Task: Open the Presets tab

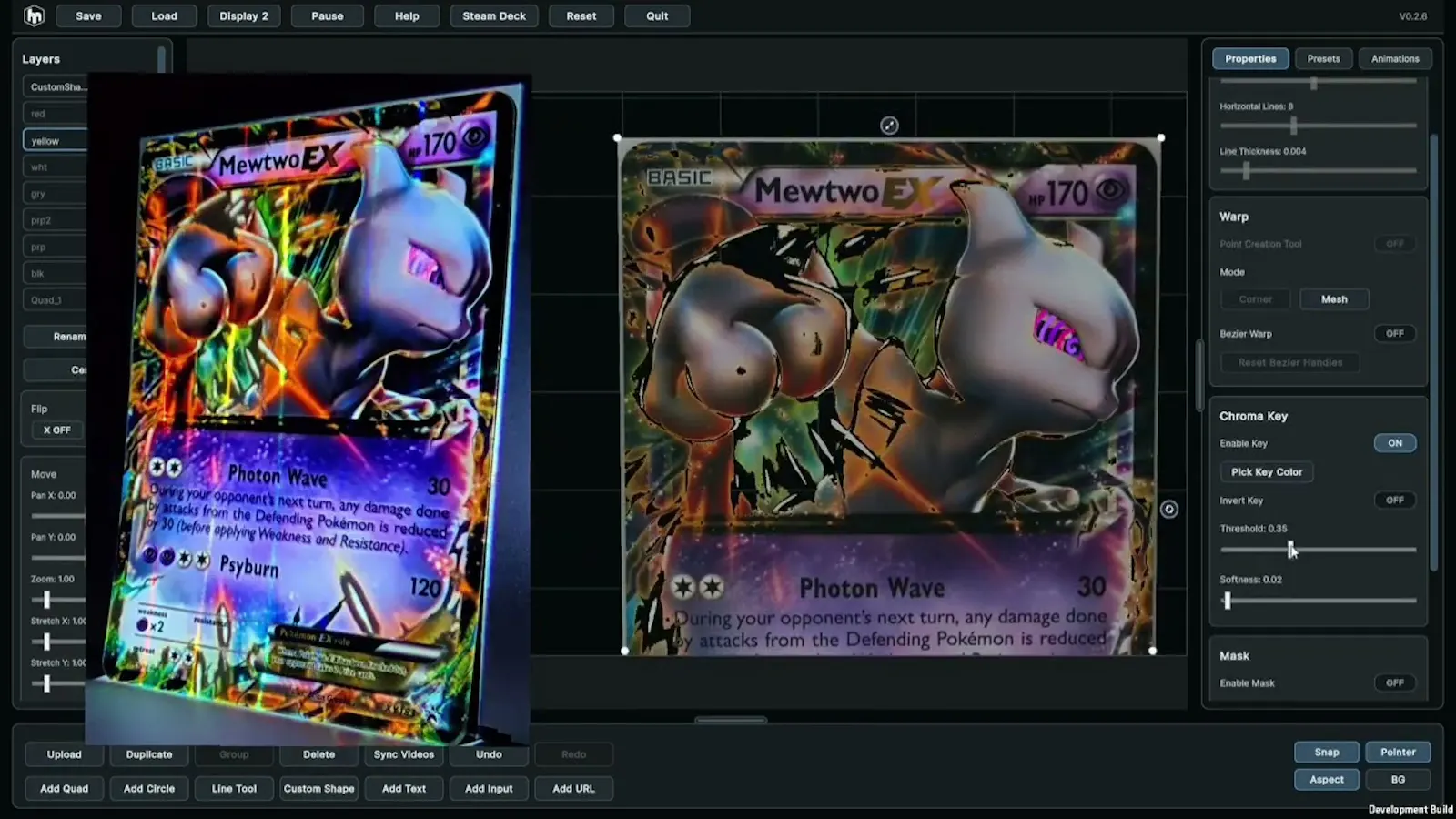Action: [x=1323, y=59]
